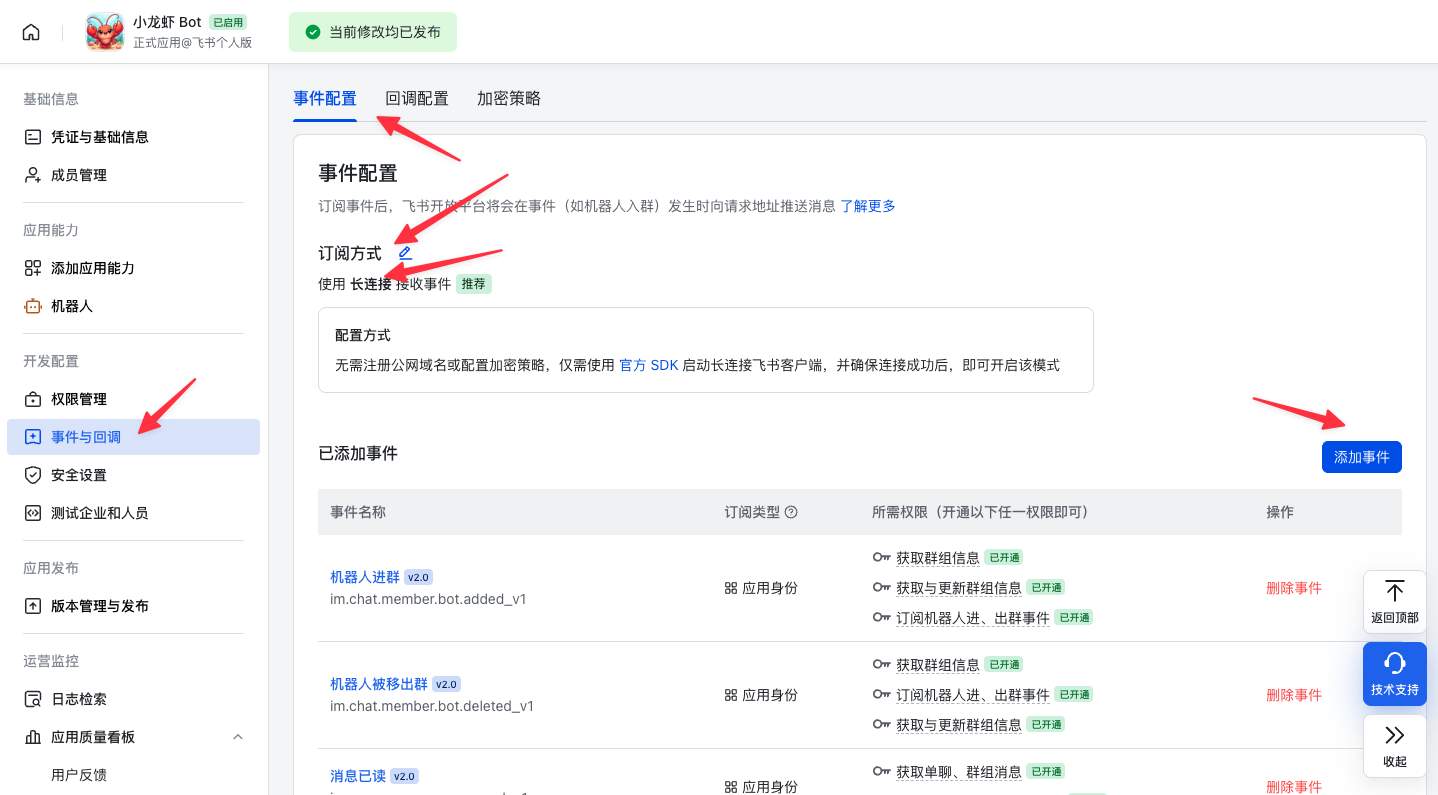1438x795 pixels.
Task: Click 订阅类型 help question icon
Action: tap(791, 512)
